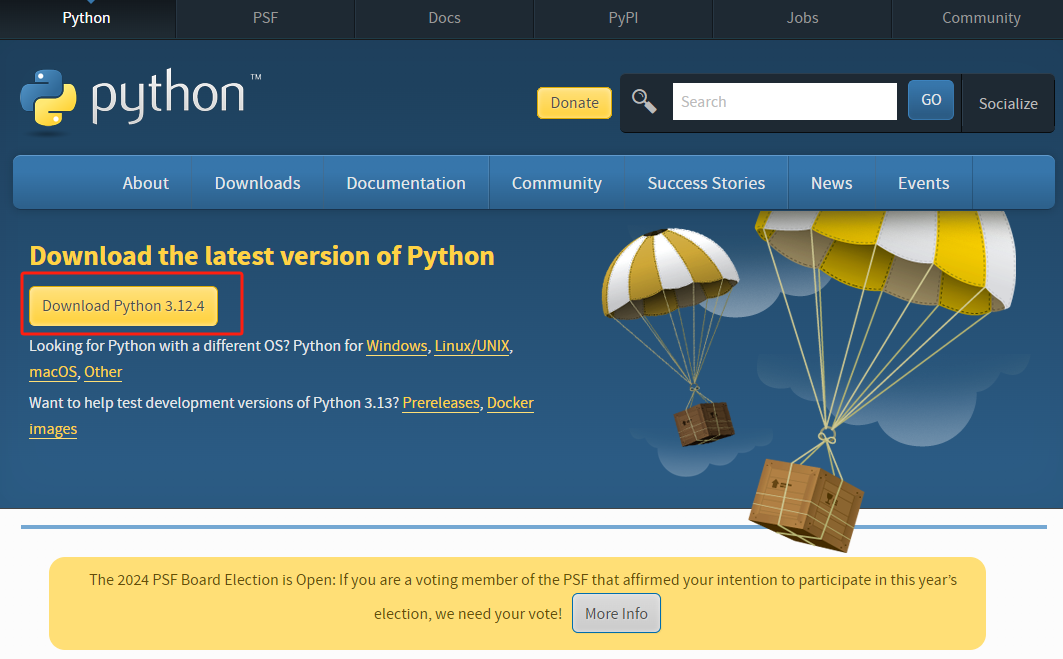Click the magnifying glass search icon
Image resolution: width=1063 pixels, height=659 pixels.
(x=644, y=102)
